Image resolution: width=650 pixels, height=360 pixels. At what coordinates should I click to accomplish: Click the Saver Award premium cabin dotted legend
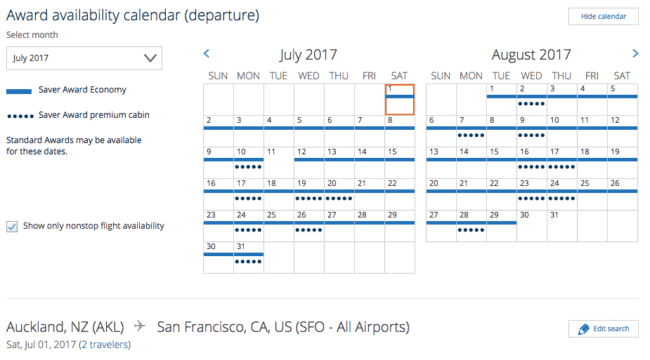20,116
